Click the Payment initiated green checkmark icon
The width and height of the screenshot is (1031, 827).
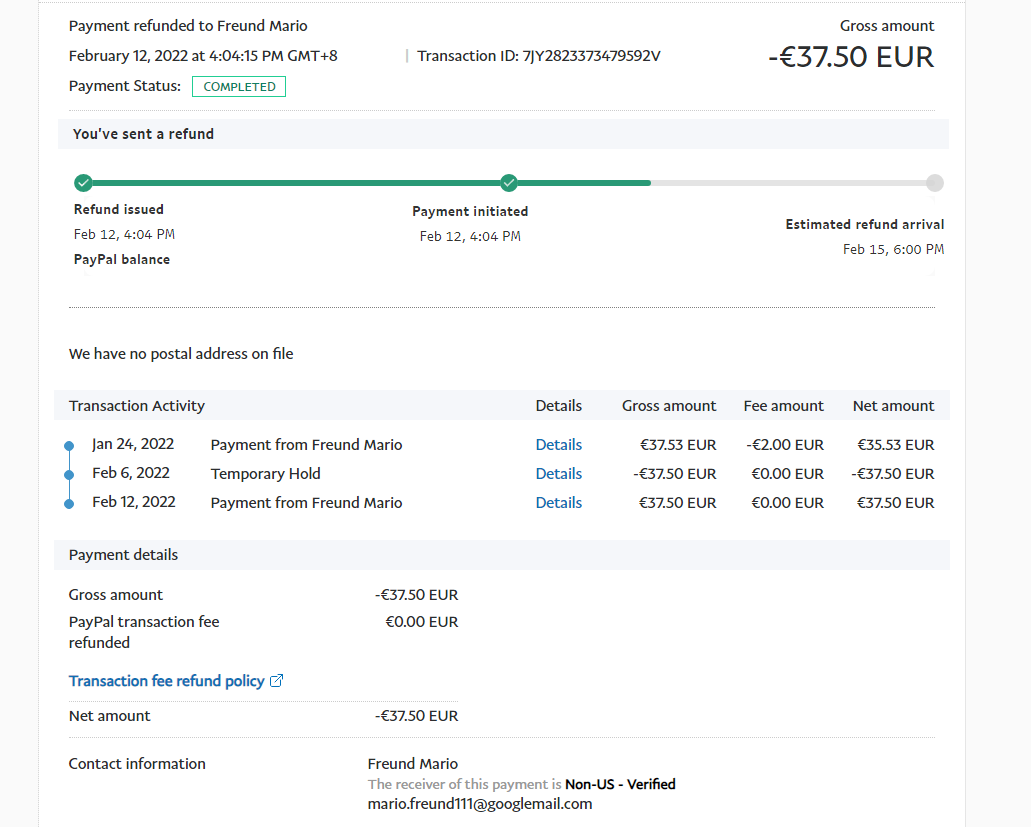(509, 183)
